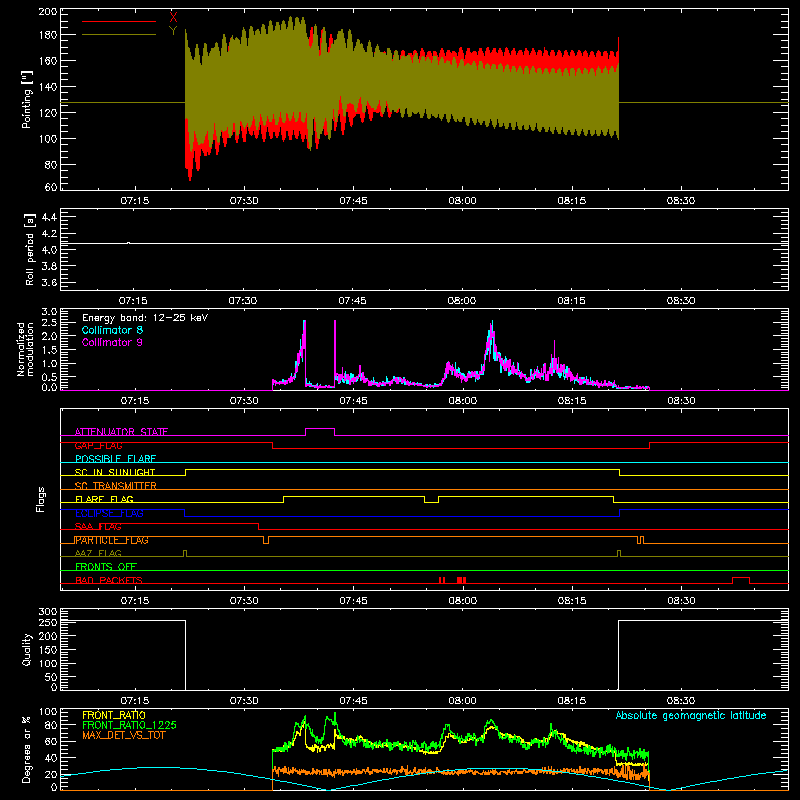Click the SC_TRANSMITTER flag label
Screen dimensions: 800x800
point(116,486)
